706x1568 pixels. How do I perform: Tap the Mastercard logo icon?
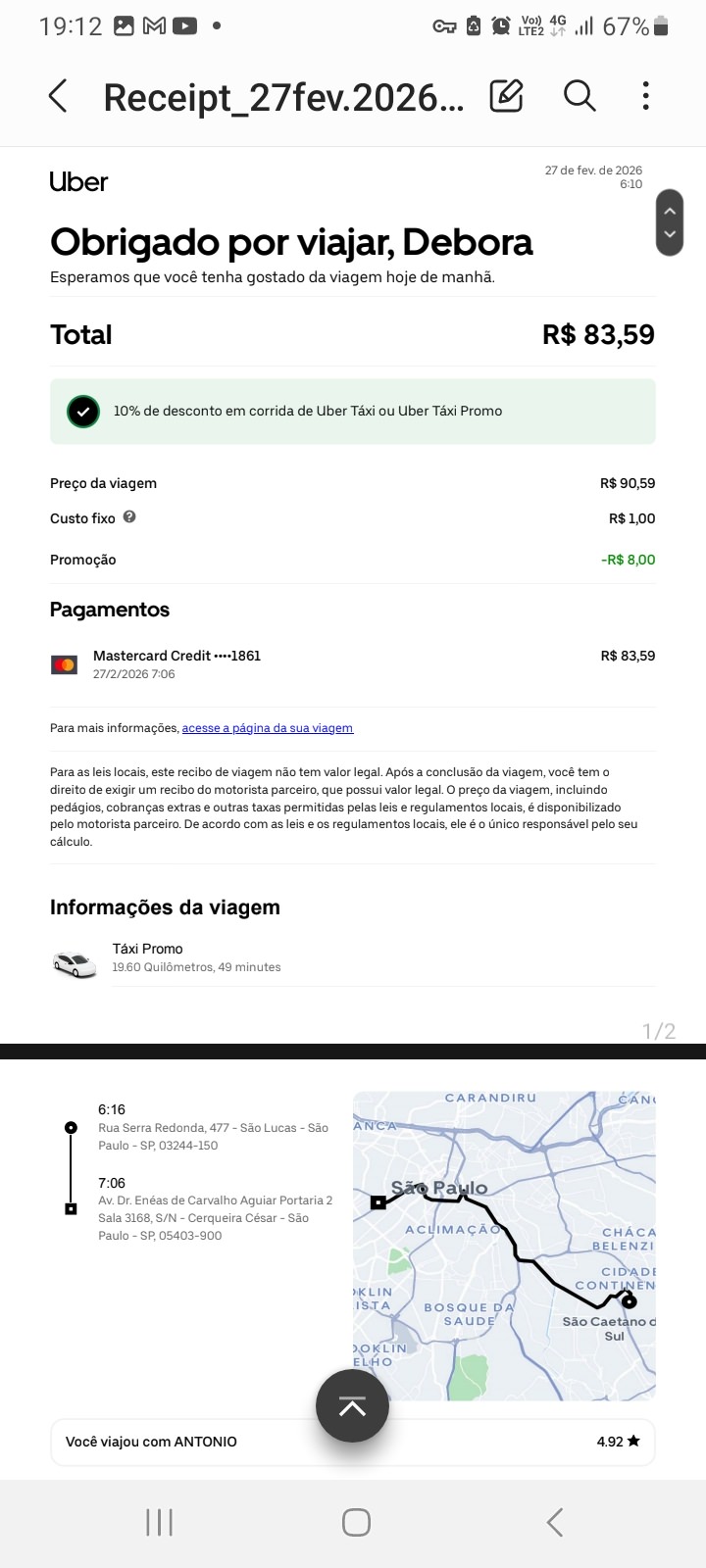[65, 664]
